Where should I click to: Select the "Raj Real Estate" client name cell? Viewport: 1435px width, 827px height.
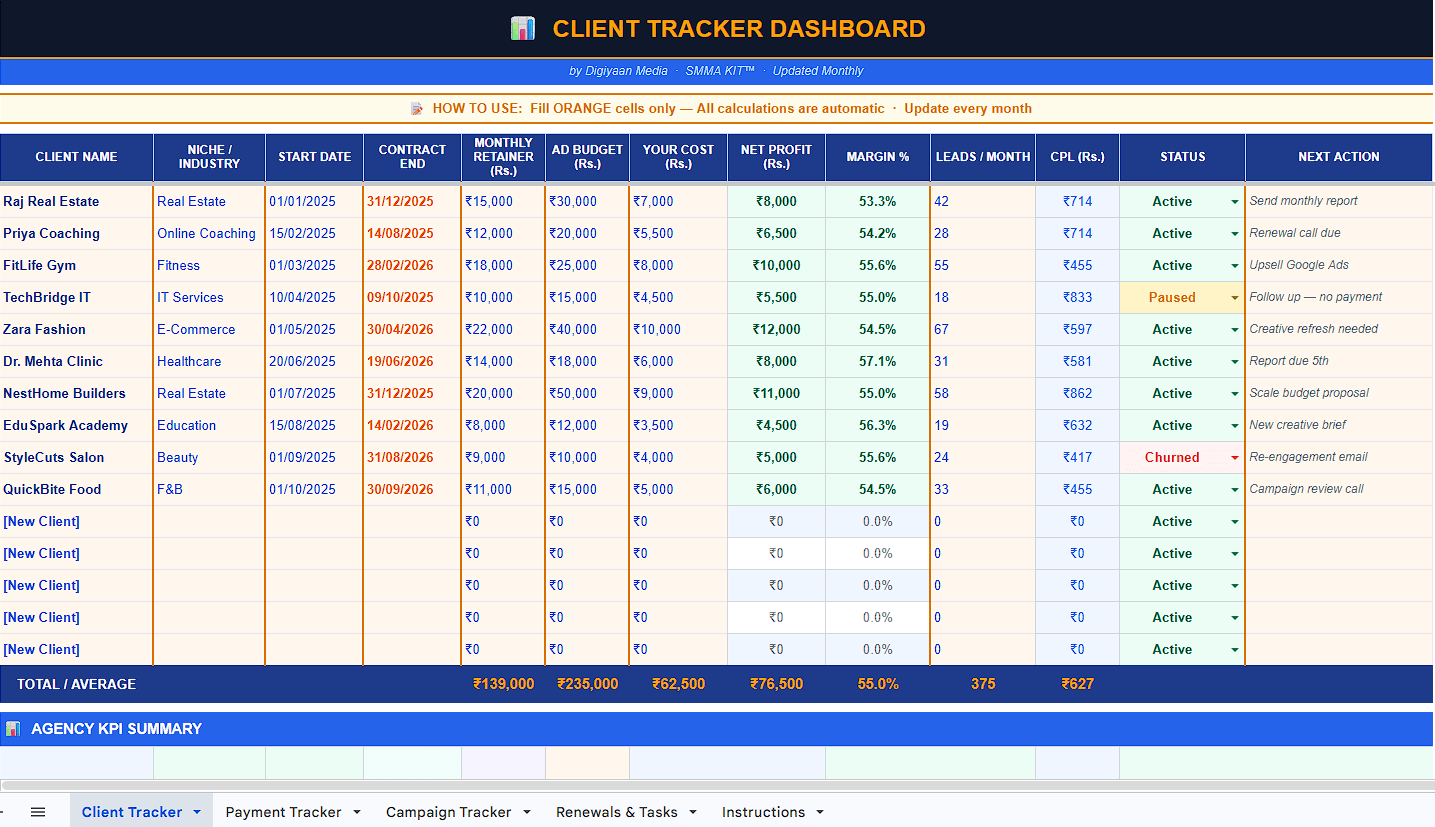76,201
